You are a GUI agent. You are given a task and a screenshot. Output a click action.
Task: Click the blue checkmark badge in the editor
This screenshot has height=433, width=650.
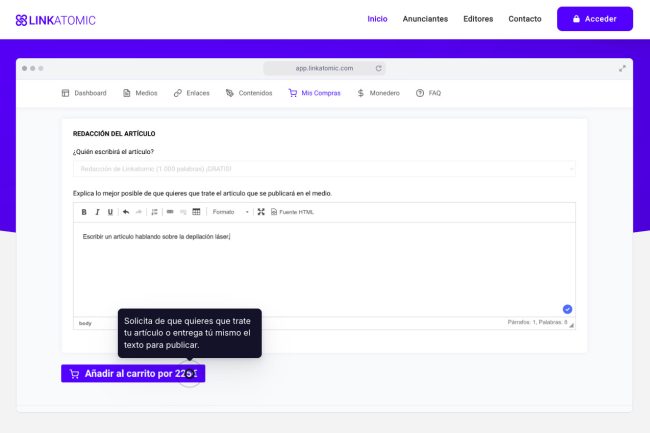(x=567, y=309)
